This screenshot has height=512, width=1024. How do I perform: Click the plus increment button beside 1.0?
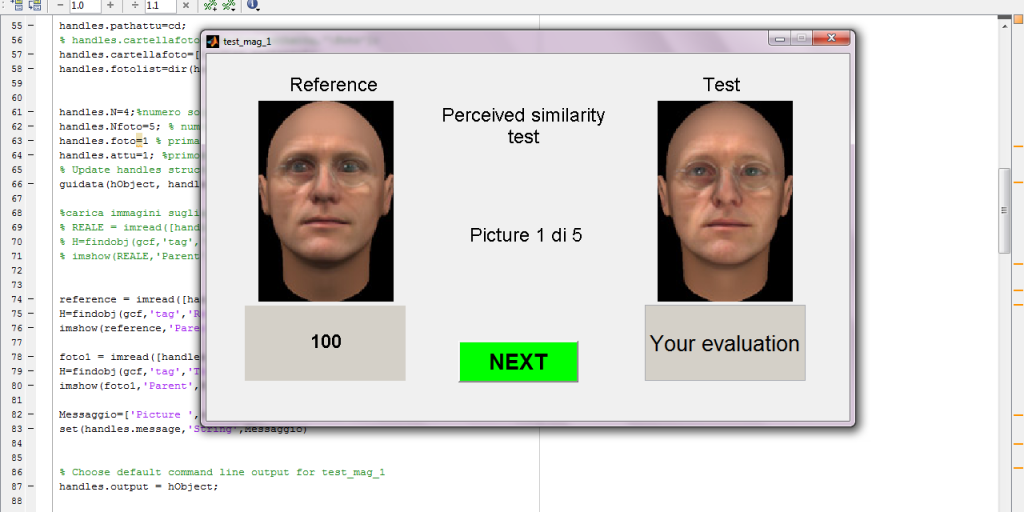tap(110, 6)
